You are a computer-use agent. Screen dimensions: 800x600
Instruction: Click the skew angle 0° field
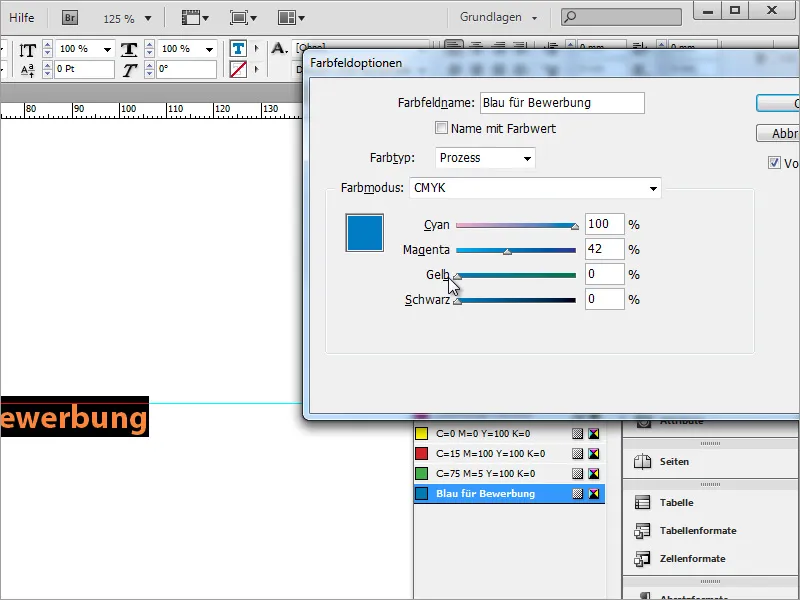pos(186,69)
